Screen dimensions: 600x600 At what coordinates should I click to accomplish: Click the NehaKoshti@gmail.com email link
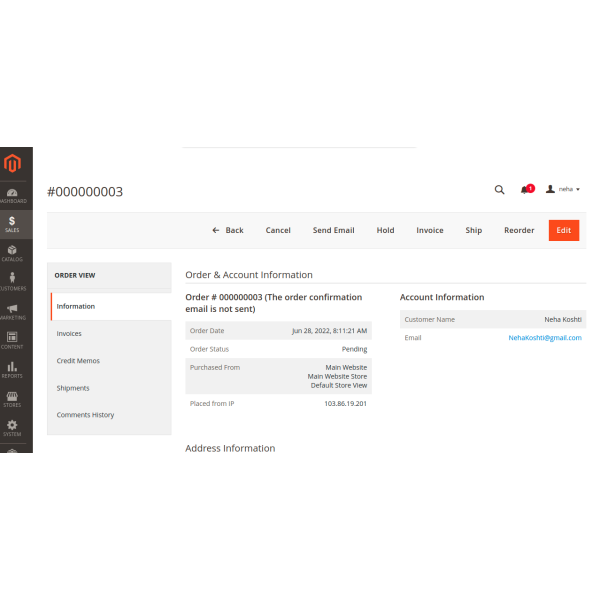(544, 338)
